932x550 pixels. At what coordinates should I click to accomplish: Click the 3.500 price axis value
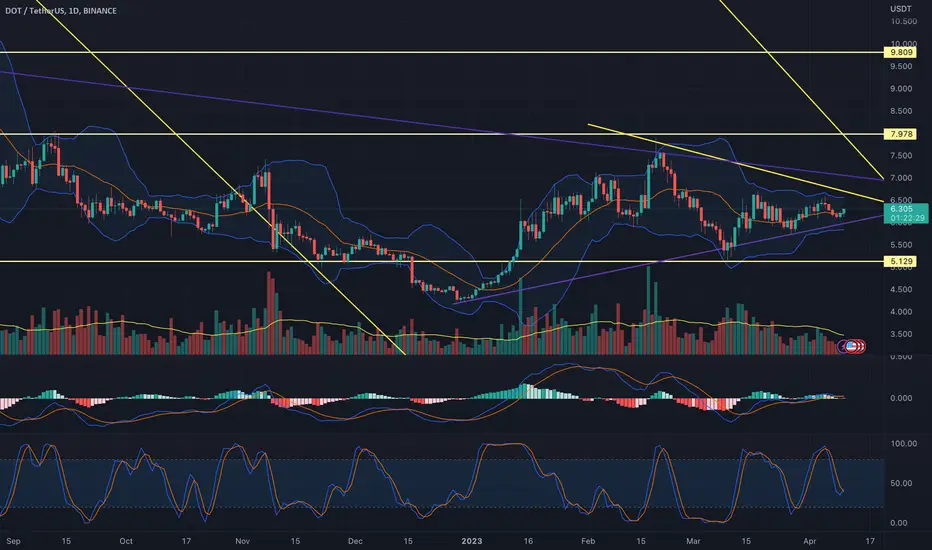point(901,334)
